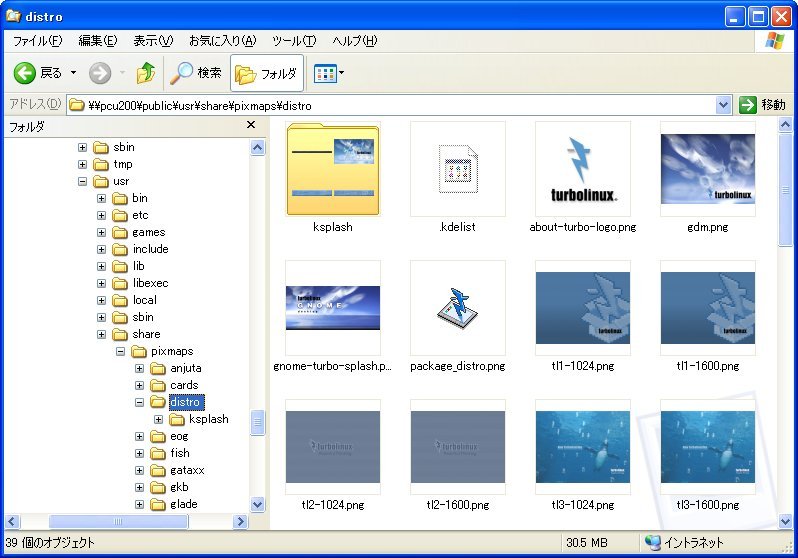Select the fish folder in tree
Image resolution: width=798 pixels, height=558 pixels.
pyautogui.click(x=180, y=453)
